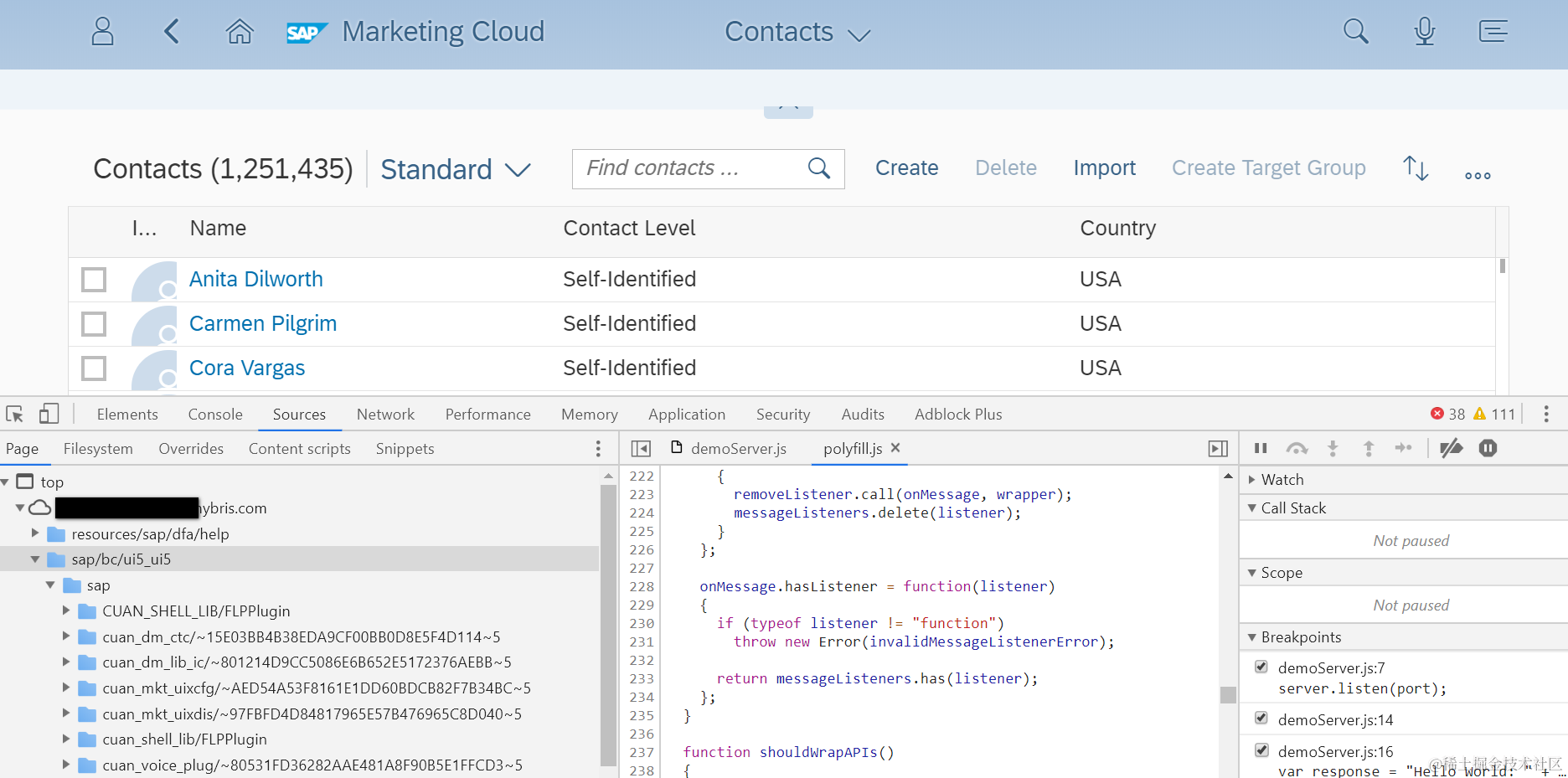
Task: Open the Standard view variant dropdown
Action: click(x=456, y=169)
